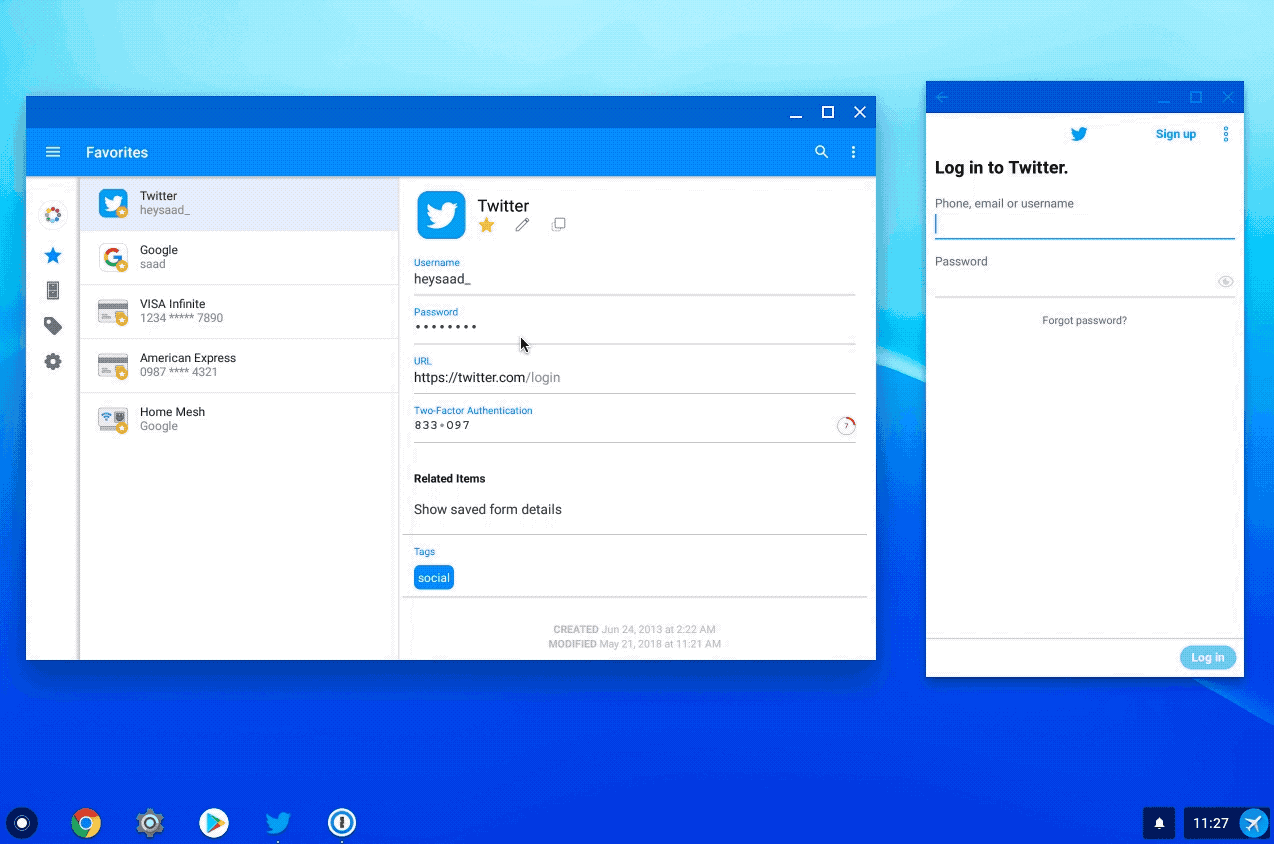1274x844 pixels.
Task: Show saved form details for Twitter
Action: 488,509
